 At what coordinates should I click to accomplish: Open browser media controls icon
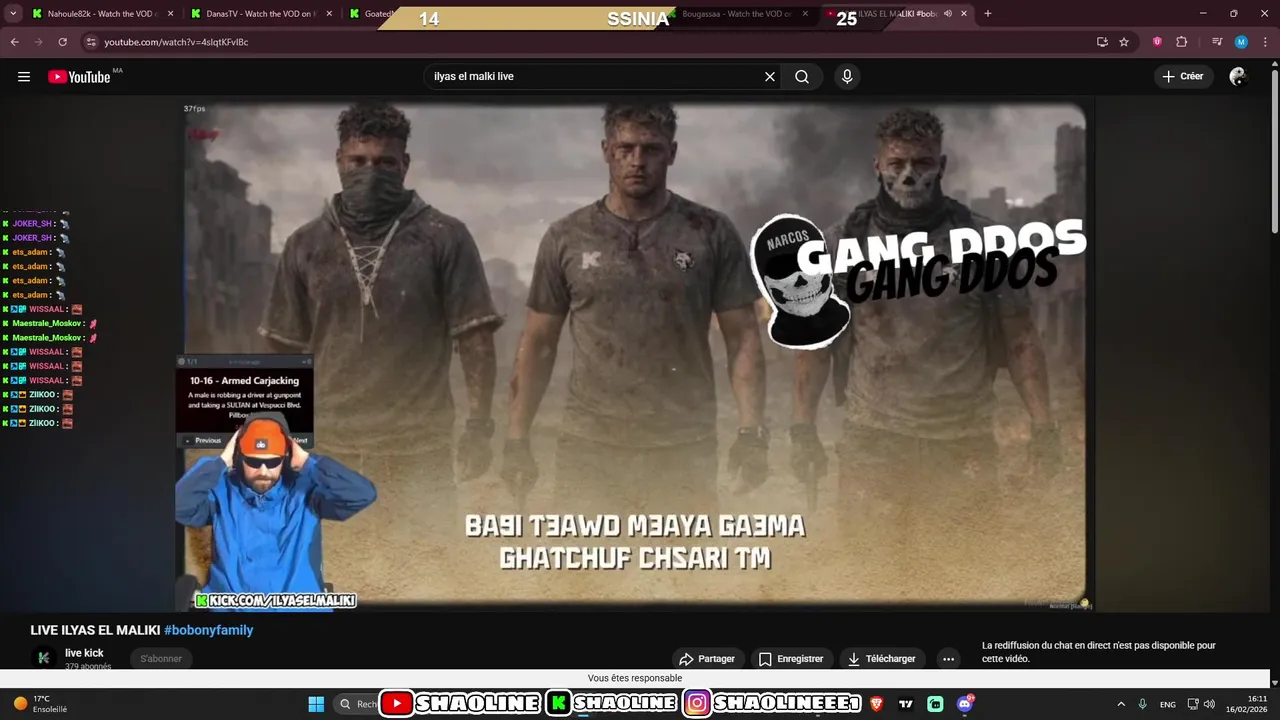(x=1217, y=42)
